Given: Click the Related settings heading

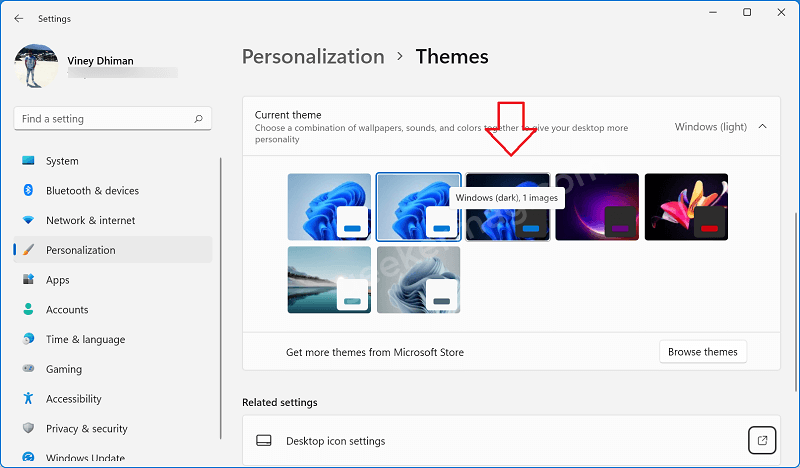Looking at the screenshot, I should 280,402.
